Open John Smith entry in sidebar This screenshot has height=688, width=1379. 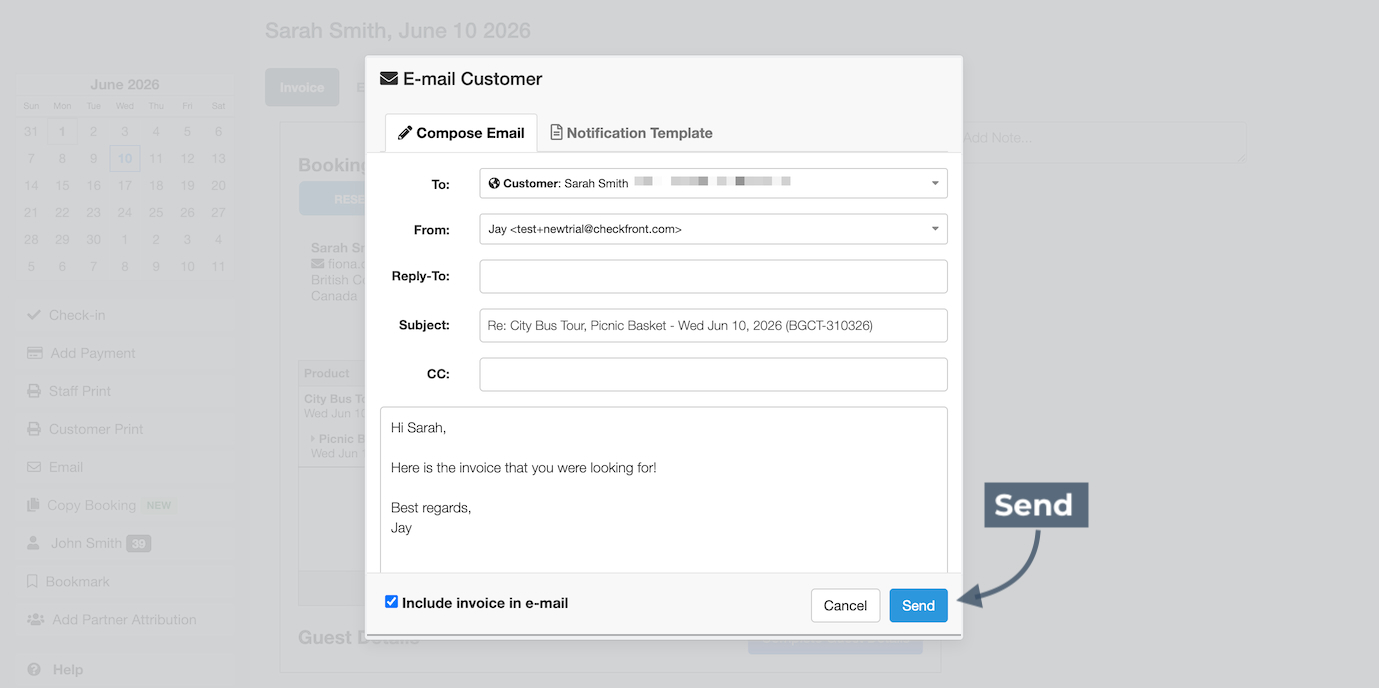point(126,543)
